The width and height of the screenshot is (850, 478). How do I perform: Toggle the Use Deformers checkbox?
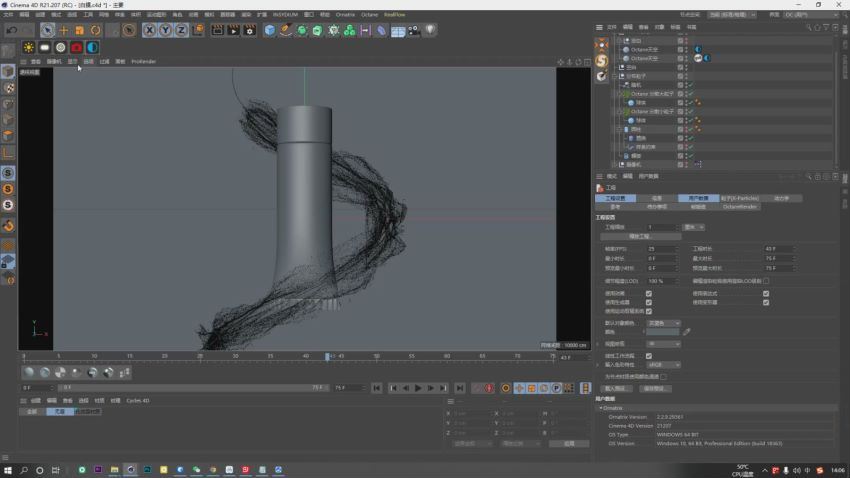click(766, 302)
